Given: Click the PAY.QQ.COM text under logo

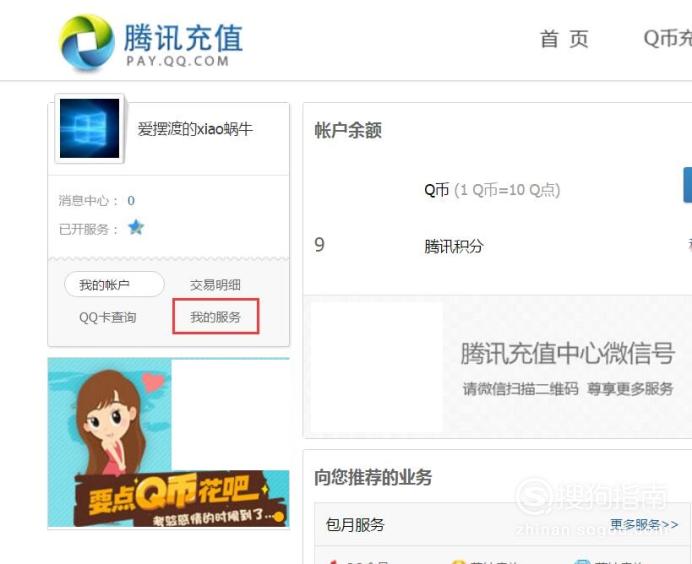Looking at the screenshot, I should (178, 61).
